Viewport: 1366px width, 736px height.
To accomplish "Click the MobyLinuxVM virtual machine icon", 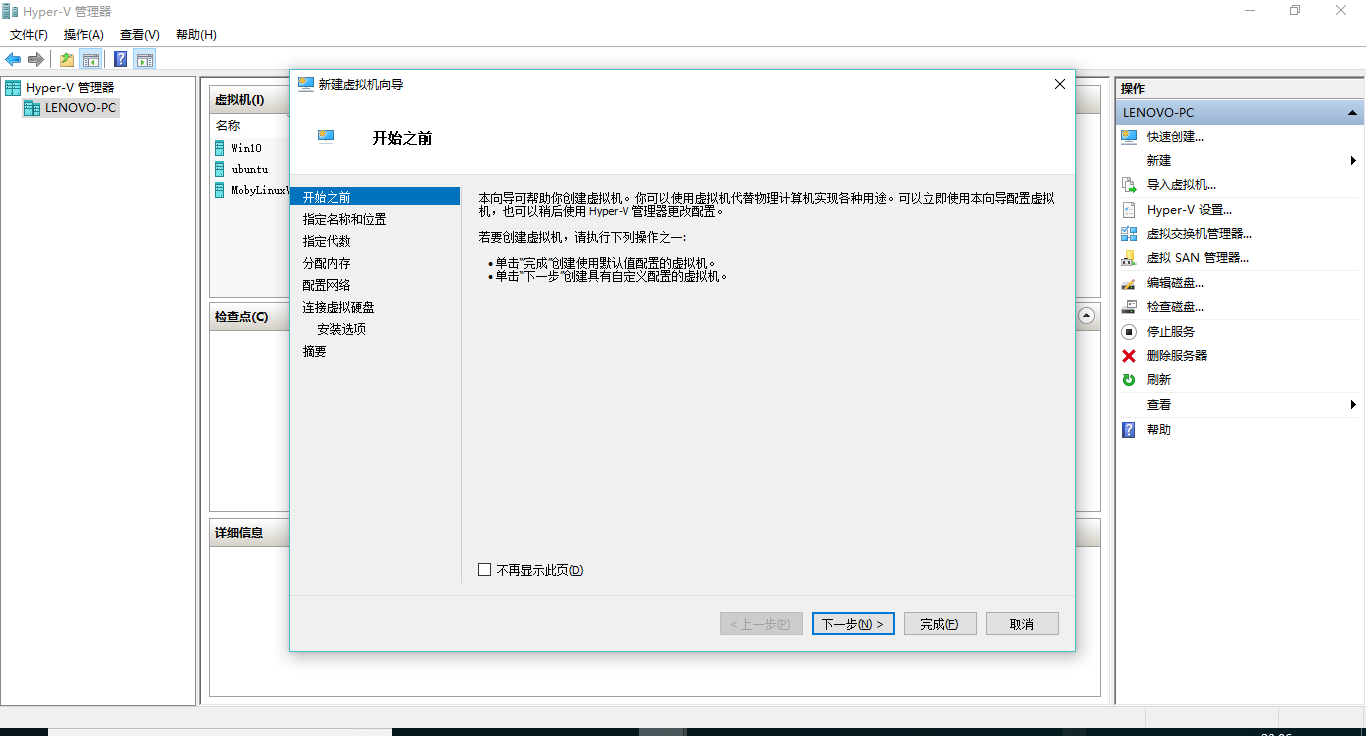I will 220,190.
